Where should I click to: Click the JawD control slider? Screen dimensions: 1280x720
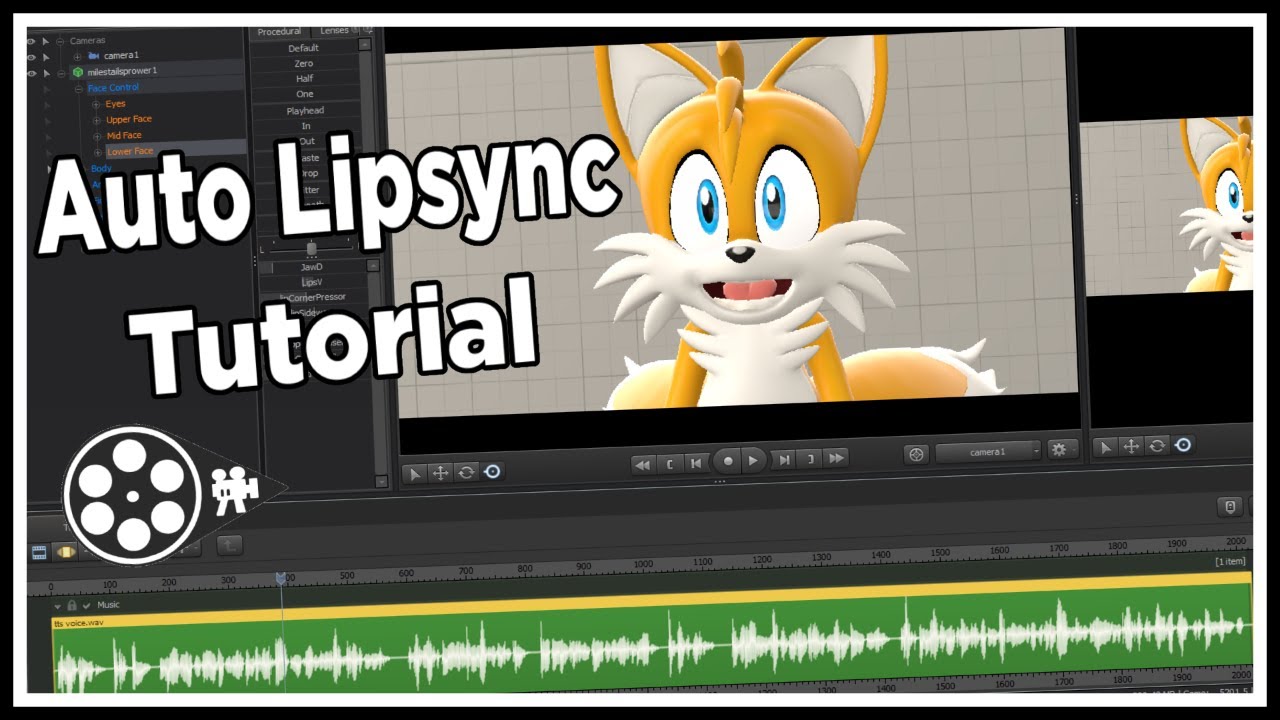click(x=311, y=267)
